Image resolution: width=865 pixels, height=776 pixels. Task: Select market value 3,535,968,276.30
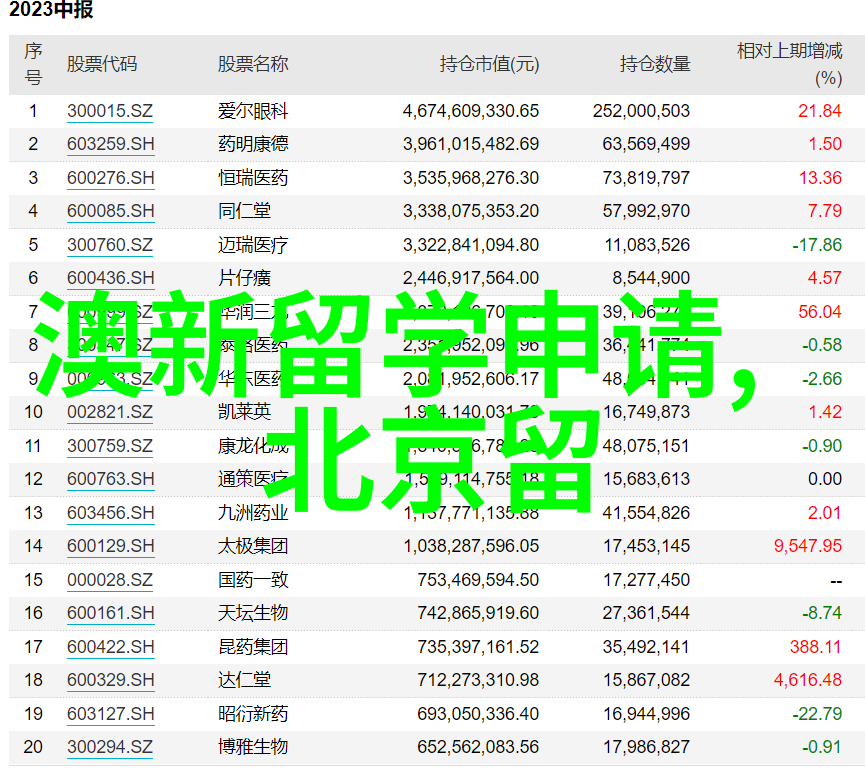coord(471,178)
